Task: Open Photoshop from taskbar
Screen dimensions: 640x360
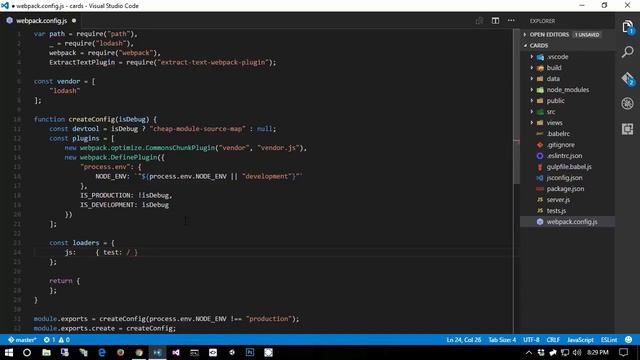Action: point(250,352)
